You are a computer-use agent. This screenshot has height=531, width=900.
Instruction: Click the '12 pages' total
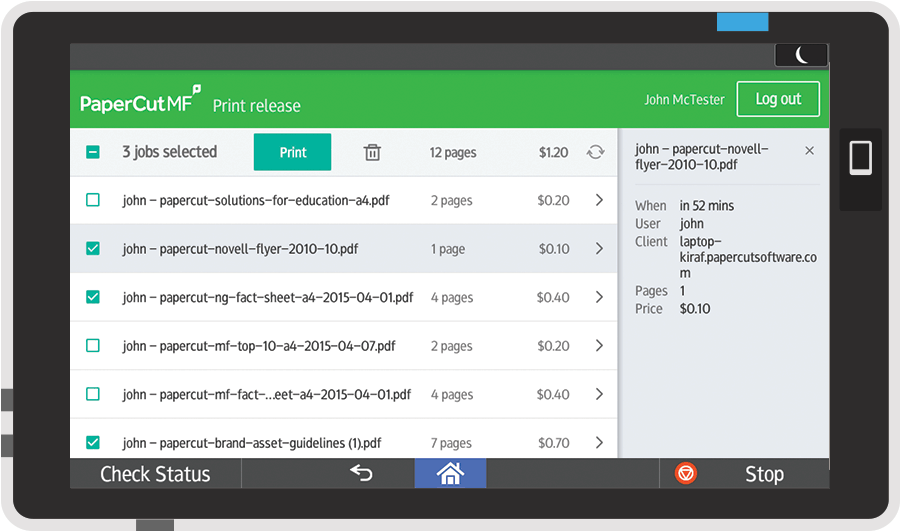tap(453, 153)
